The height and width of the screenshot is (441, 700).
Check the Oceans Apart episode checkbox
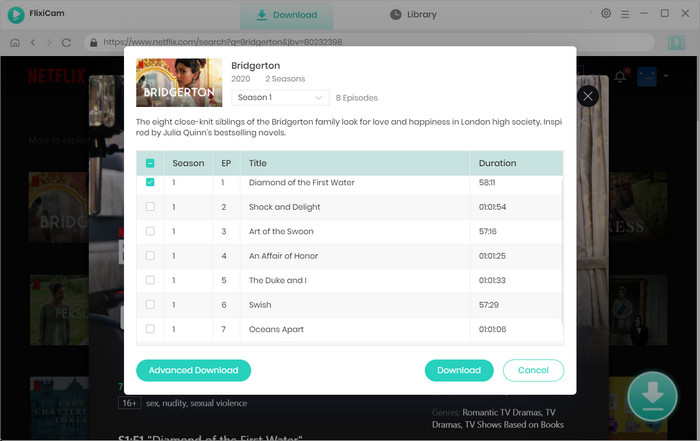150,329
